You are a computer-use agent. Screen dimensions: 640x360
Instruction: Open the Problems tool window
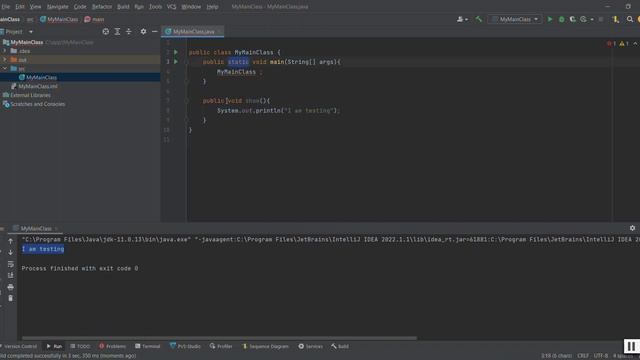(x=113, y=346)
